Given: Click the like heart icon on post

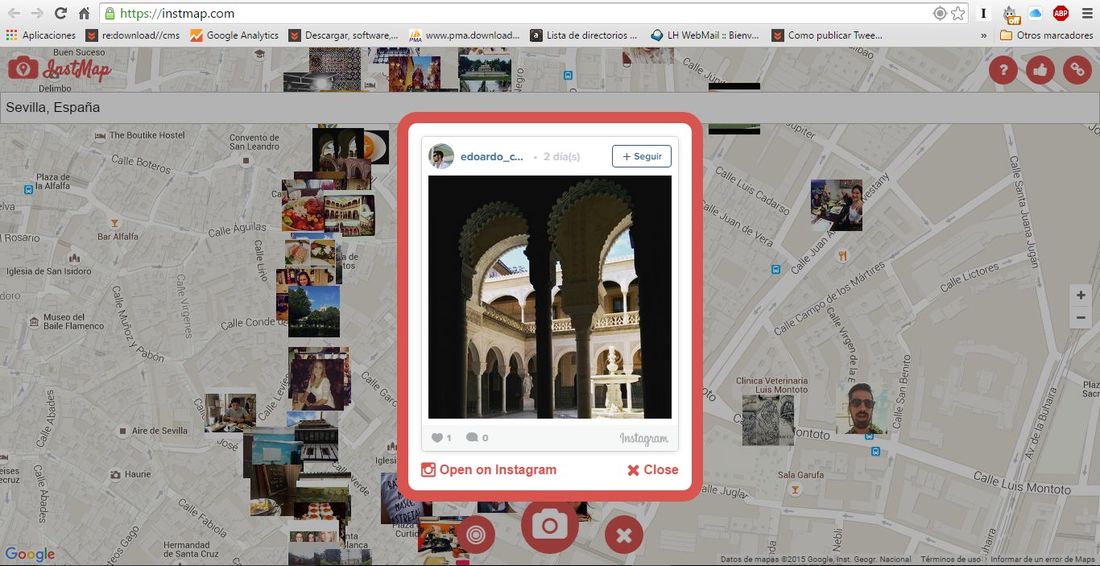Looking at the screenshot, I should 437,438.
